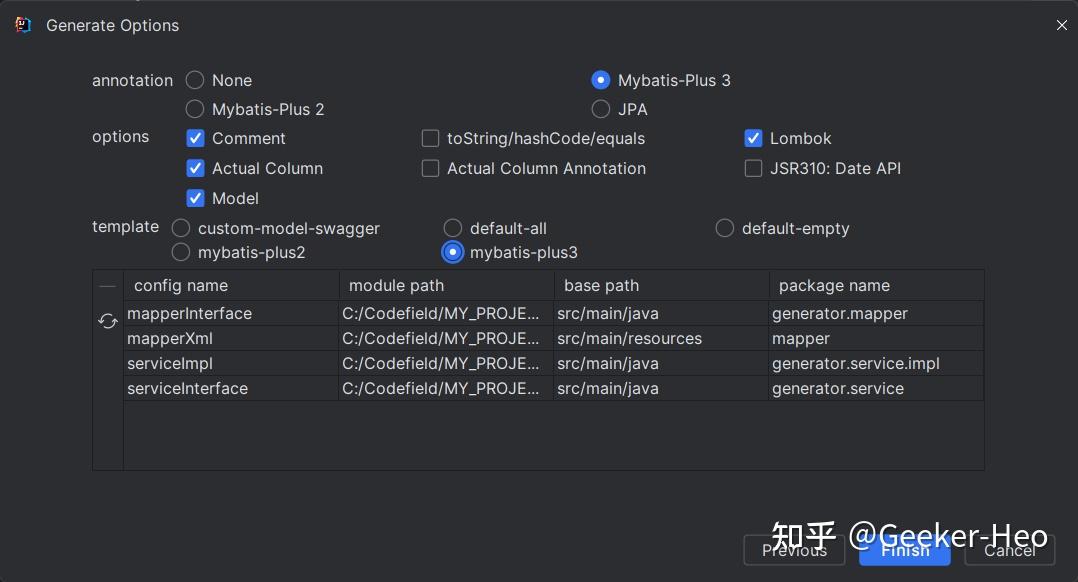Enable the toString/hashCode/equals checkbox
Screen dimensions: 1078x582
coord(431,138)
